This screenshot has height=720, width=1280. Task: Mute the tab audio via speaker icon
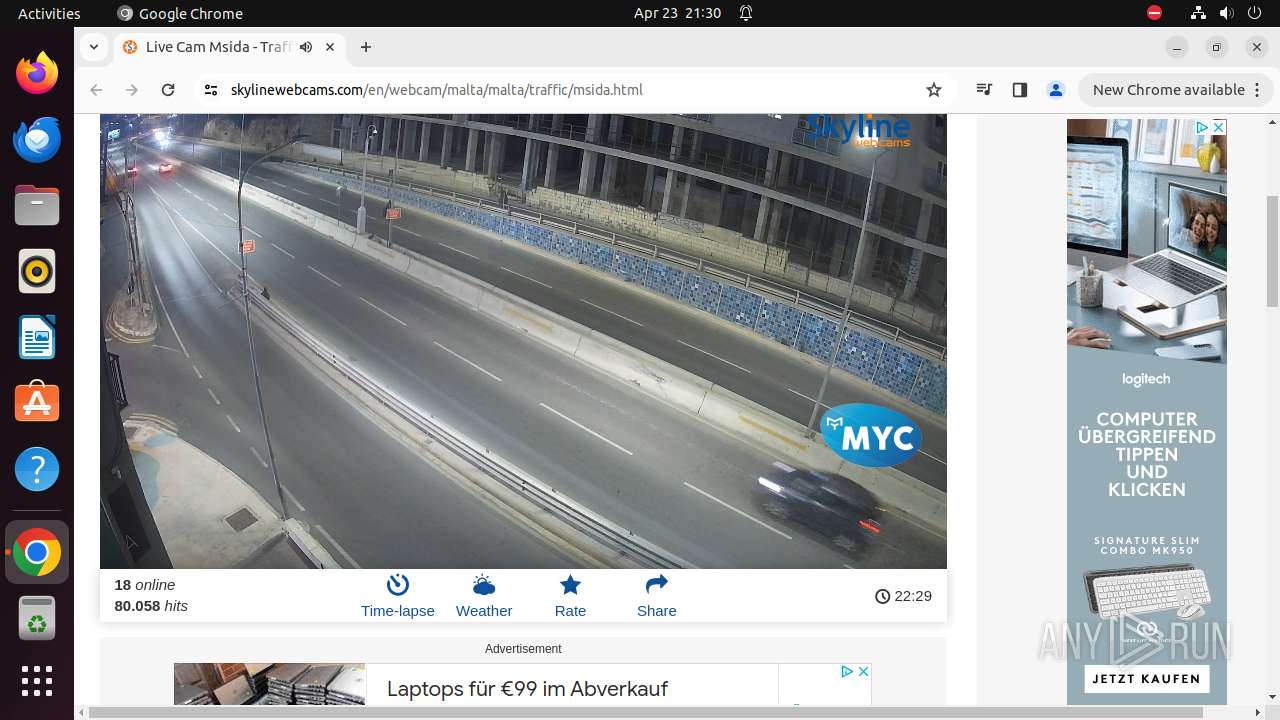point(306,47)
